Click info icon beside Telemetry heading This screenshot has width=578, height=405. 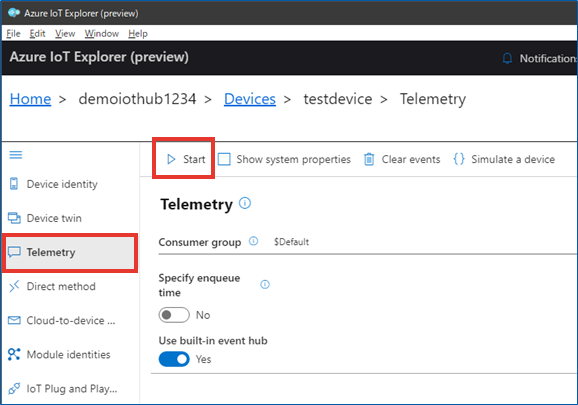pos(245,203)
